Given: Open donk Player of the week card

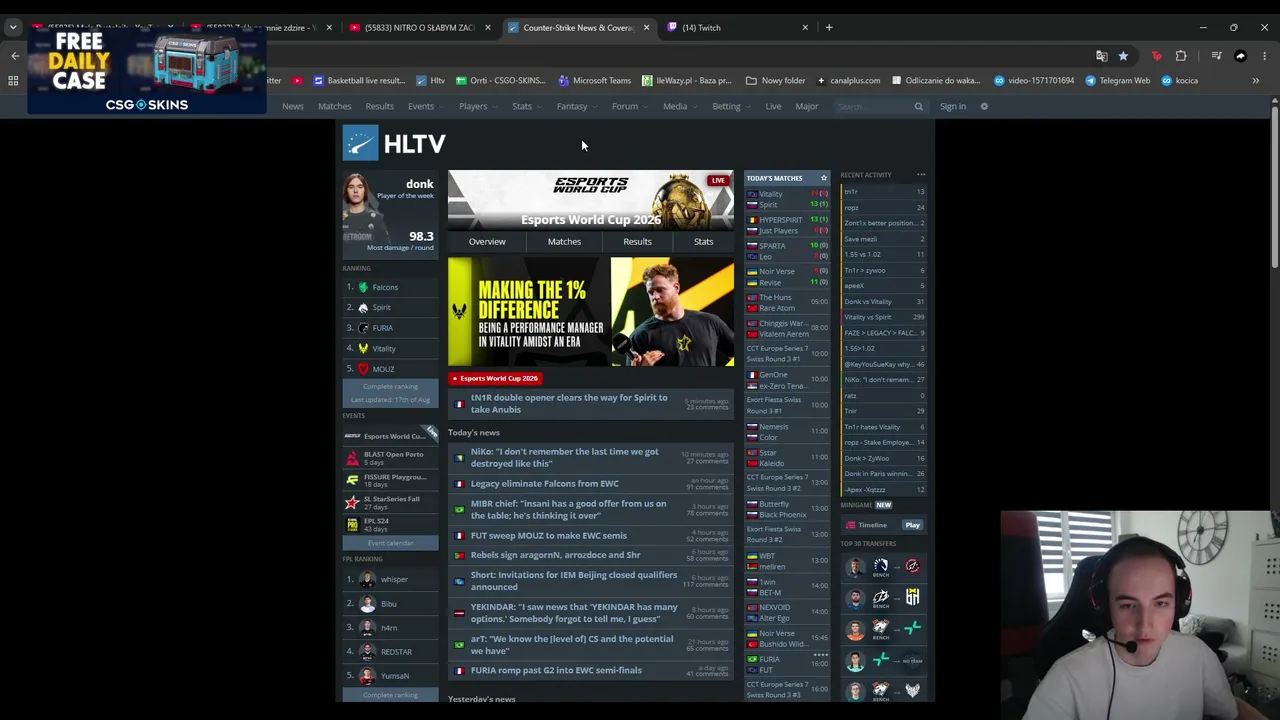Looking at the screenshot, I should pyautogui.click(x=389, y=213).
